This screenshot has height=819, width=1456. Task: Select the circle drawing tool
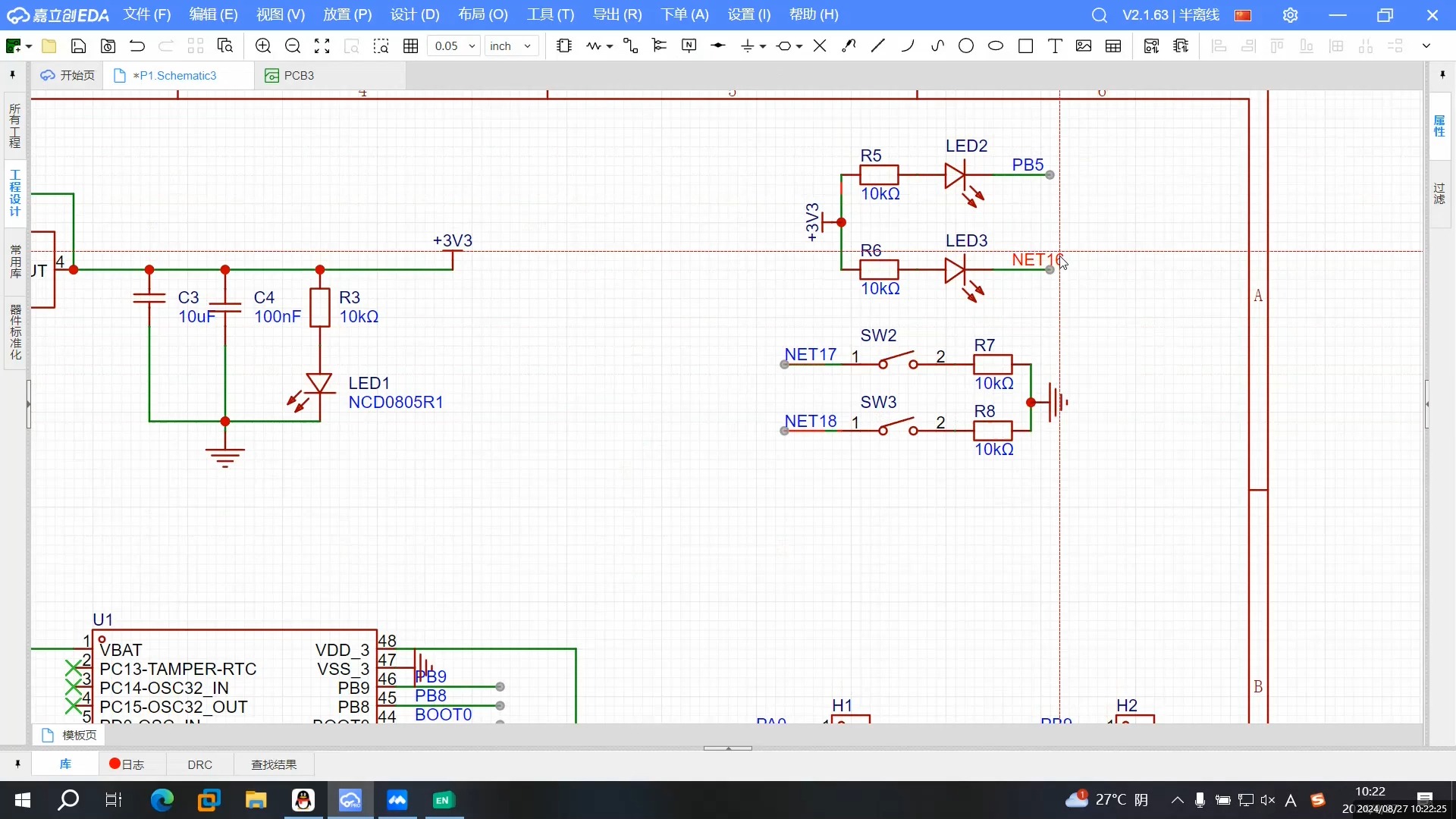966,46
